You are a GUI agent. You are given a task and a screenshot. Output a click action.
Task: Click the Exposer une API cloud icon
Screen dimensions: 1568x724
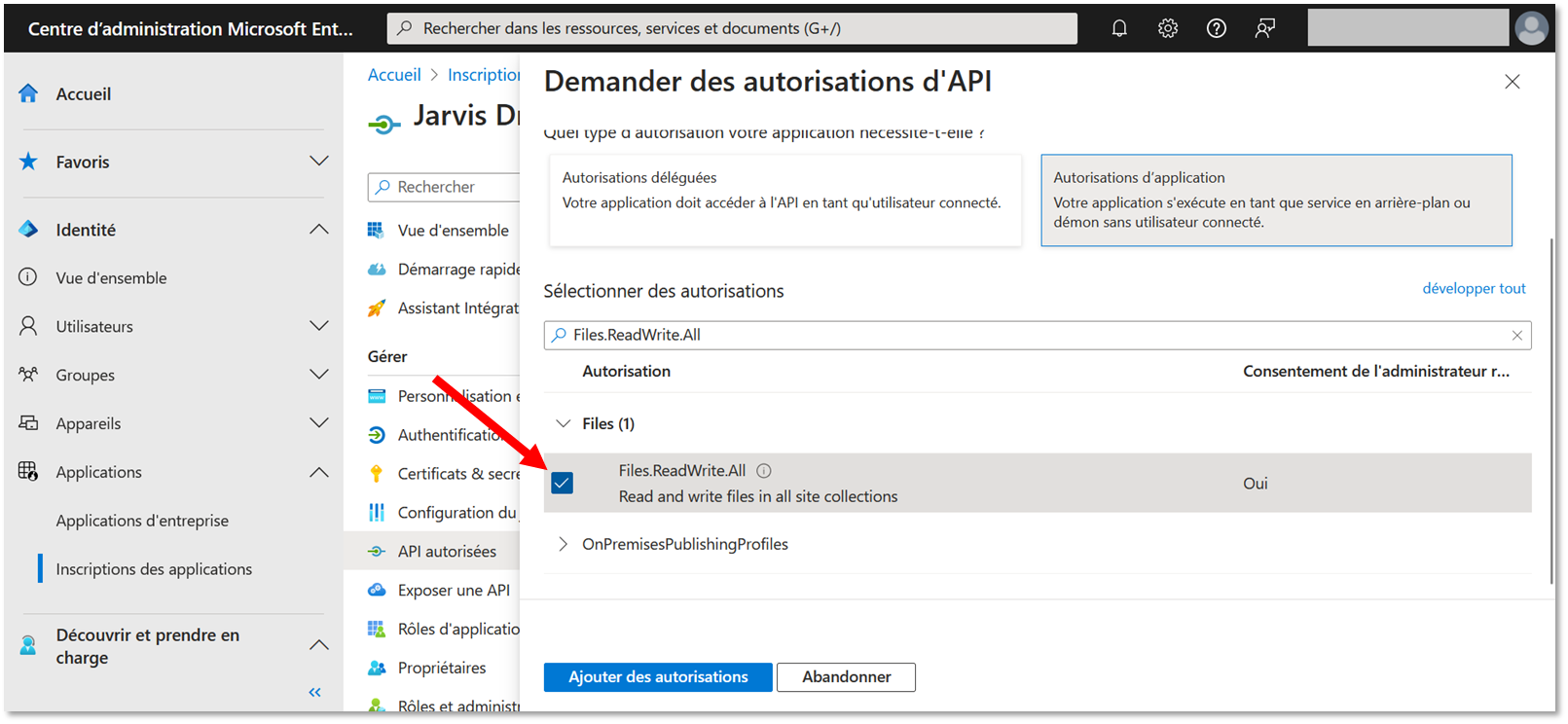pos(377,591)
